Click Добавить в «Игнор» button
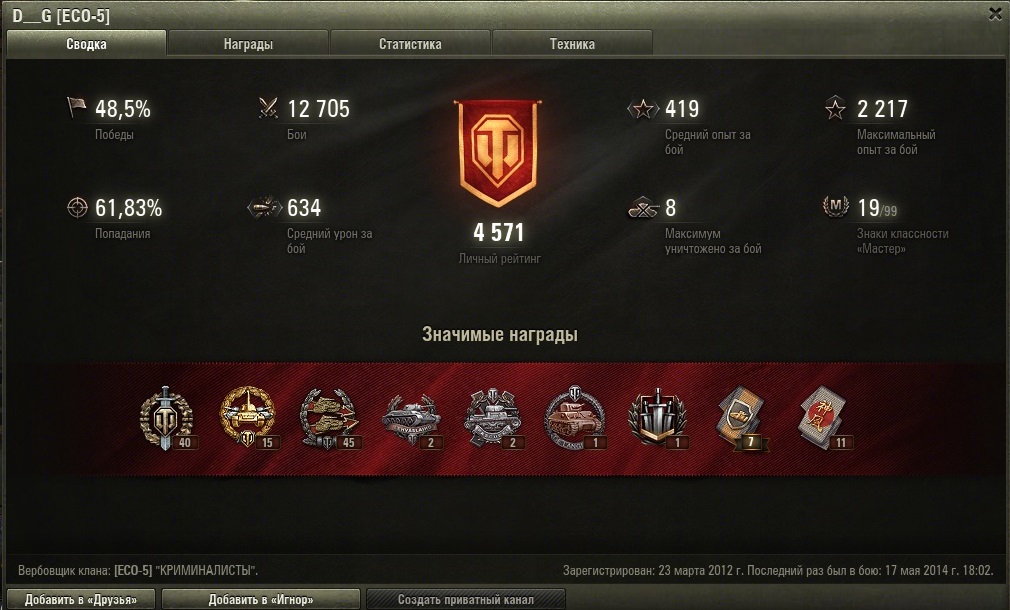1010x610 pixels. pos(261,599)
